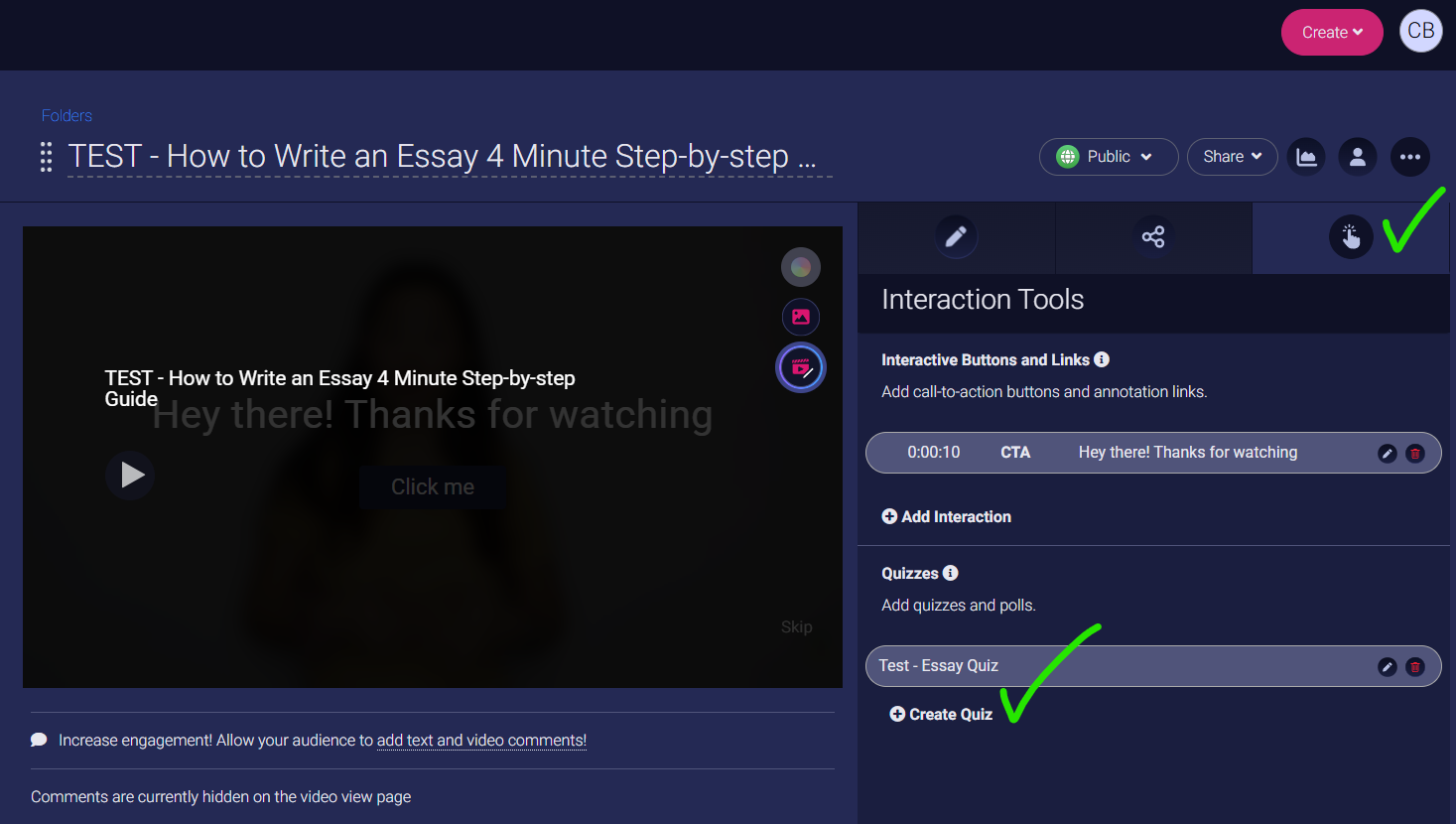Open the Share dropdown
Screen dimensions: 1456x824
tap(1232, 157)
